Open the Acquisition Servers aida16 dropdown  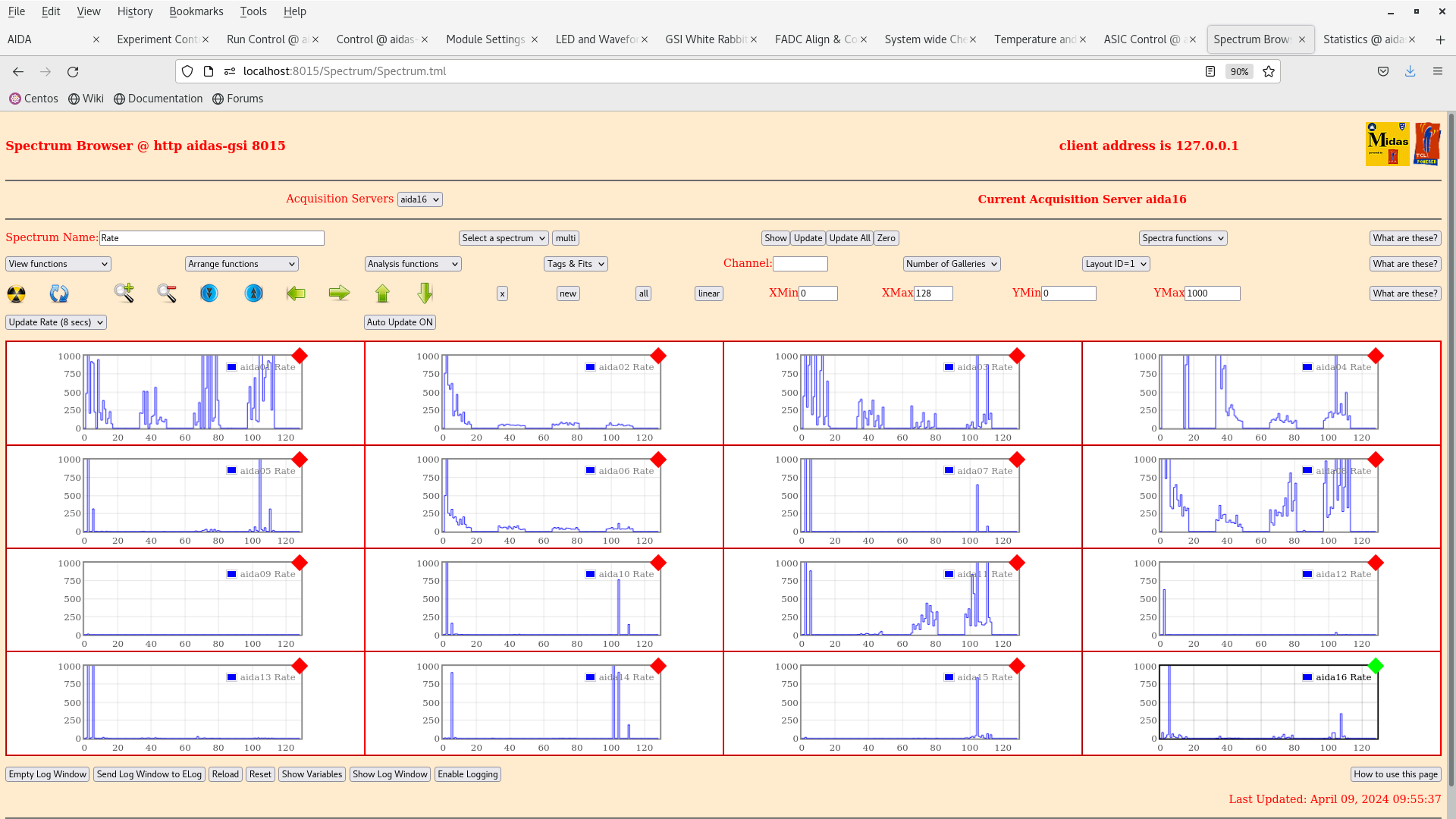tap(419, 199)
